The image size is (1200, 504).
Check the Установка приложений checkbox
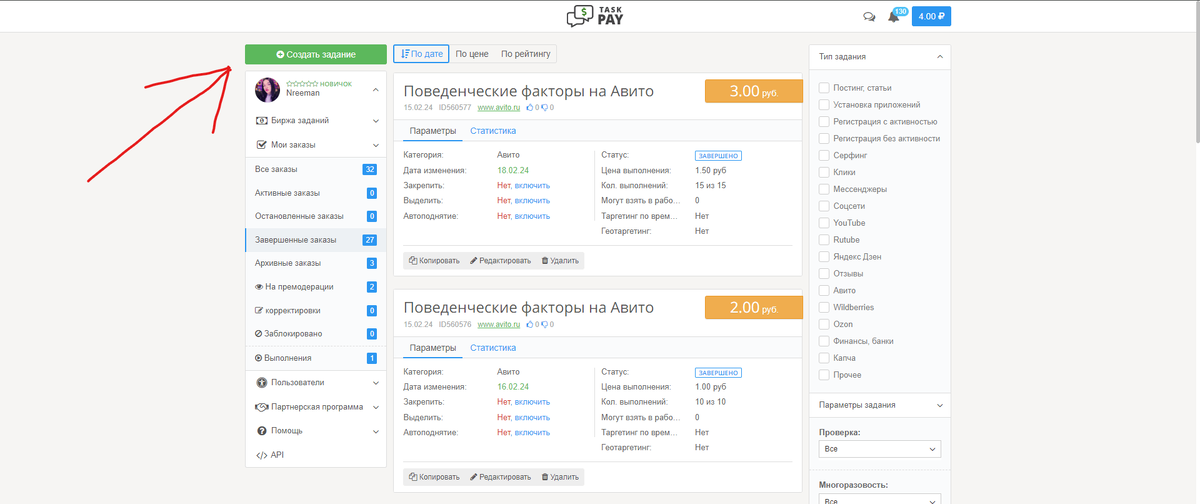[824, 105]
